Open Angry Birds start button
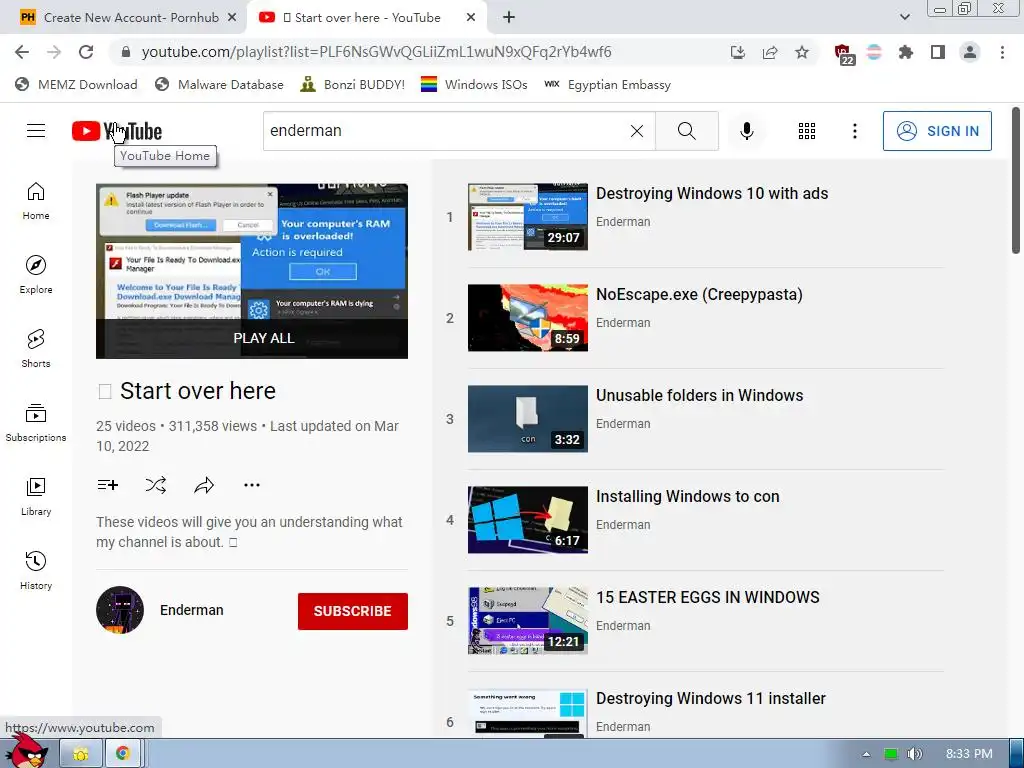Image resolution: width=1024 pixels, height=768 pixels. pyautogui.click(x=28, y=752)
